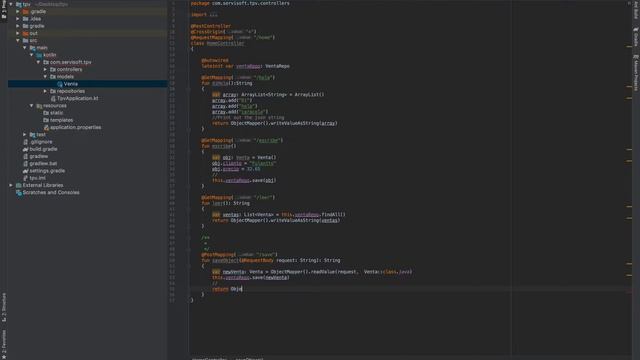Click the orange out folder icon
The width and height of the screenshot is (640, 360).
coord(26,33)
